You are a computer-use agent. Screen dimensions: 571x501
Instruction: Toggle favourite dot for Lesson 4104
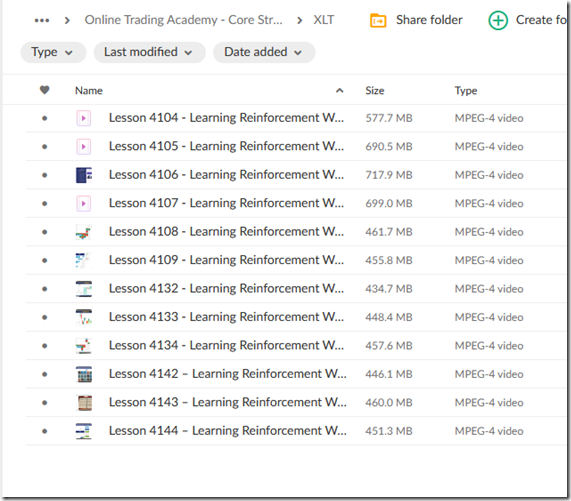pyautogui.click(x=44, y=118)
